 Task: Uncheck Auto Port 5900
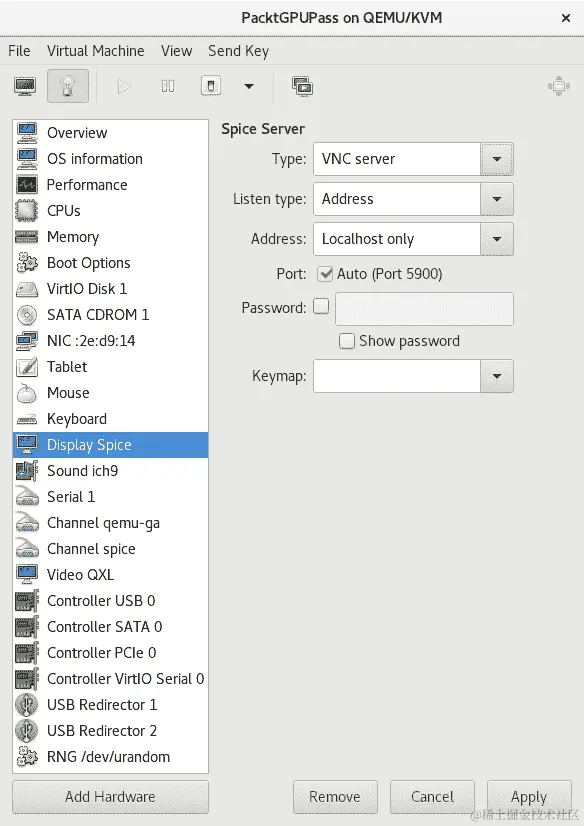pos(325,273)
